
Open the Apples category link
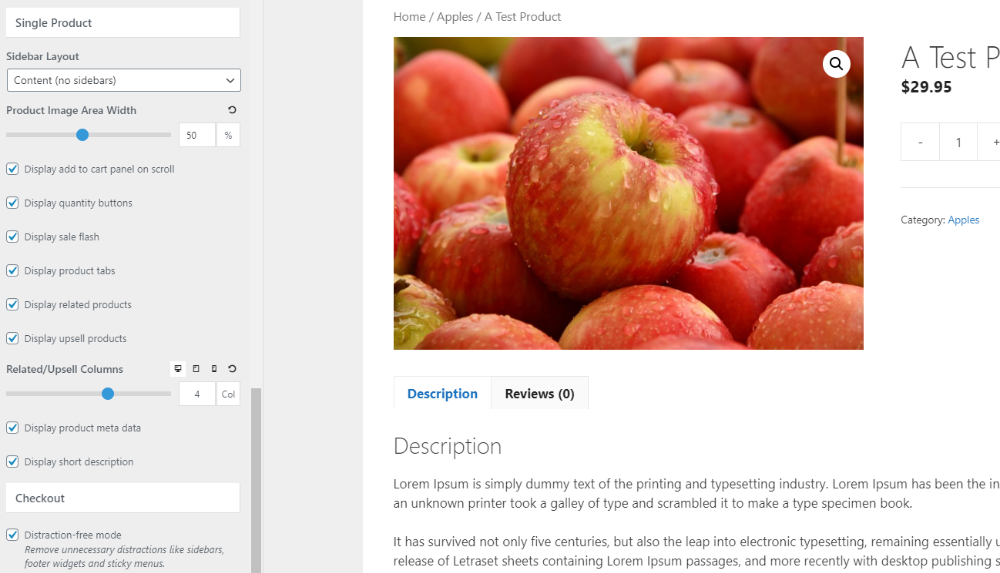(963, 220)
